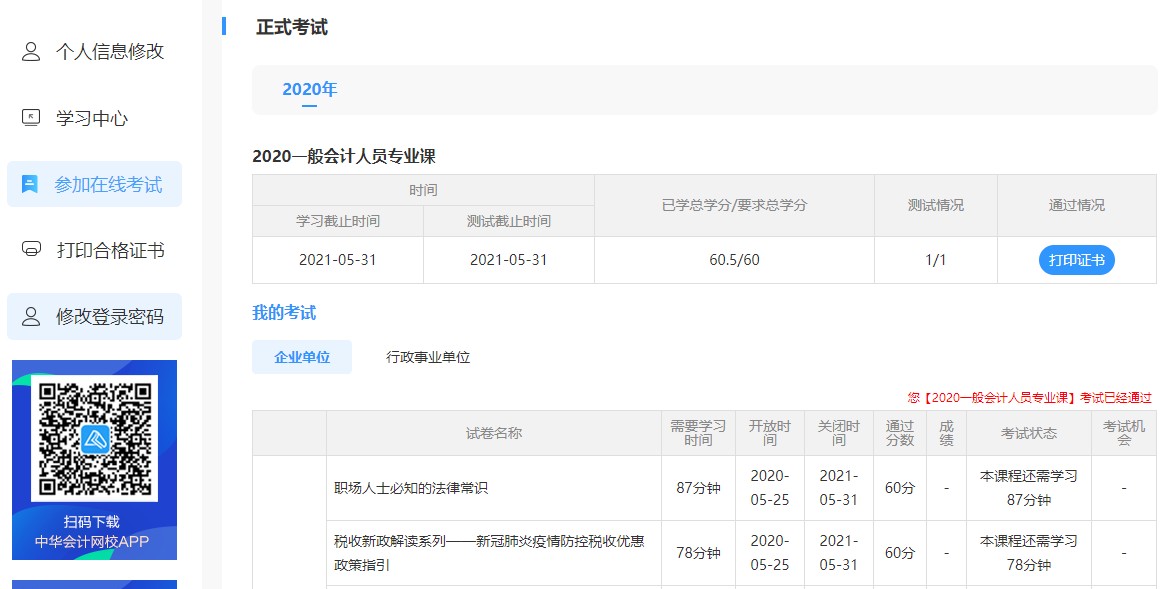Image resolution: width=1162 pixels, height=589 pixels.
Task: Click the 打印证书 button
Action: click(1075, 260)
